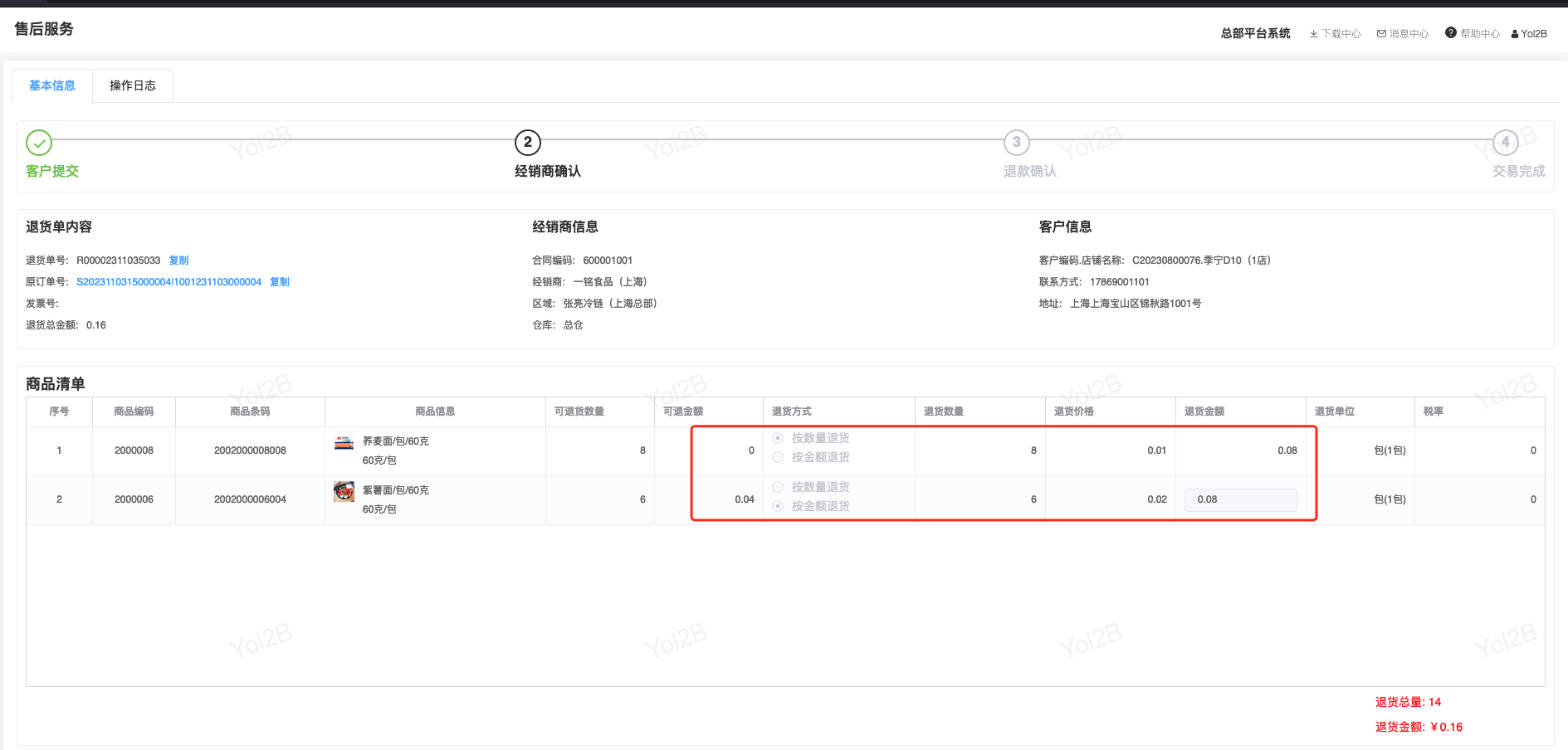Image resolution: width=1568 pixels, height=750 pixels.
Task: Click step 2 经销商确认 circle
Action: pyautogui.click(x=528, y=143)
